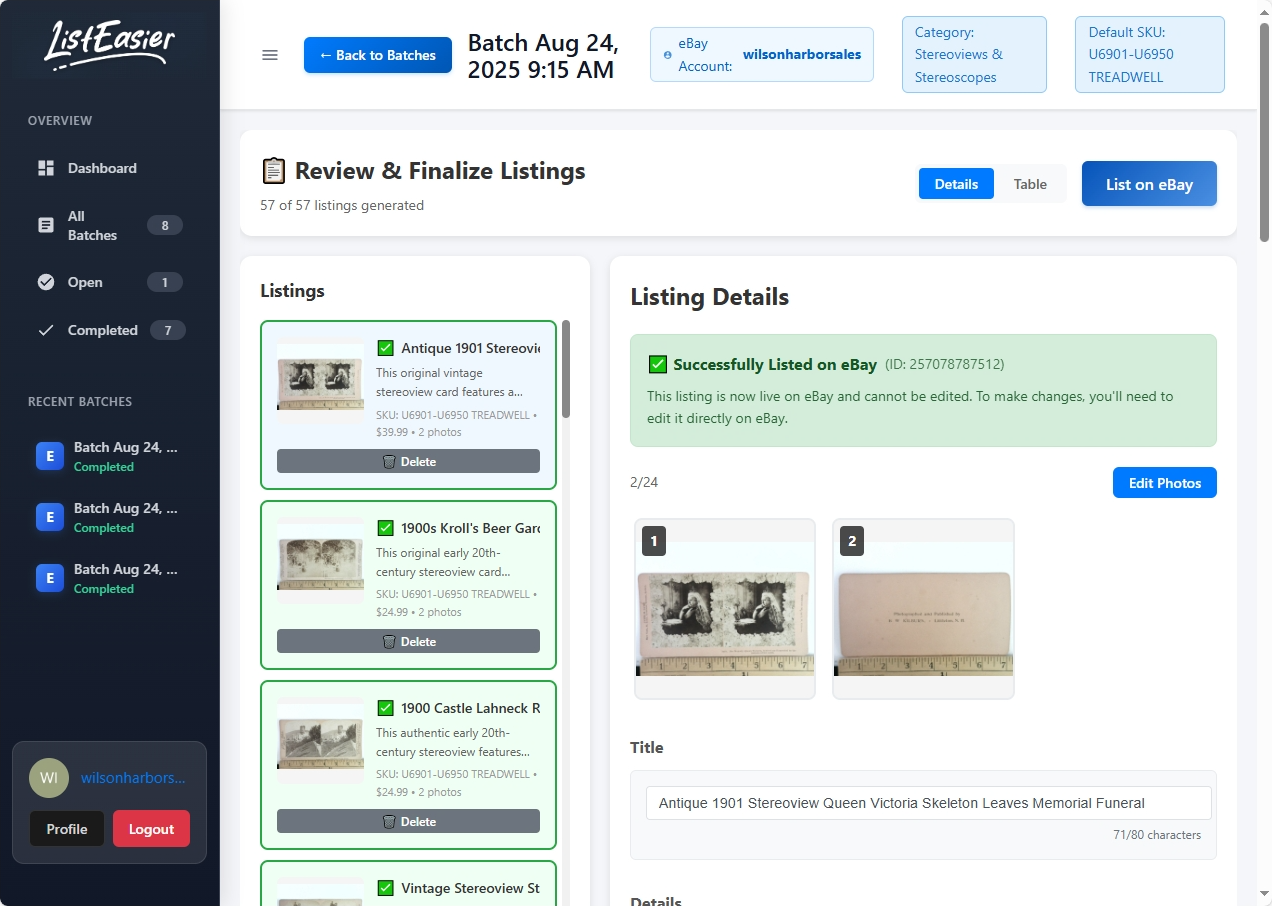The image size is (1272, 906).
Task: Open photo 2 back of stereoview
Action: [923, 609]
